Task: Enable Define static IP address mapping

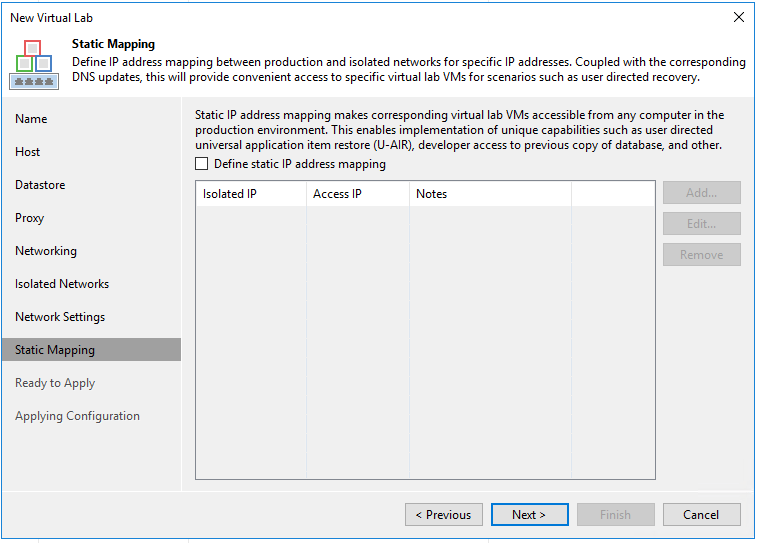Action: coord(202,164)
